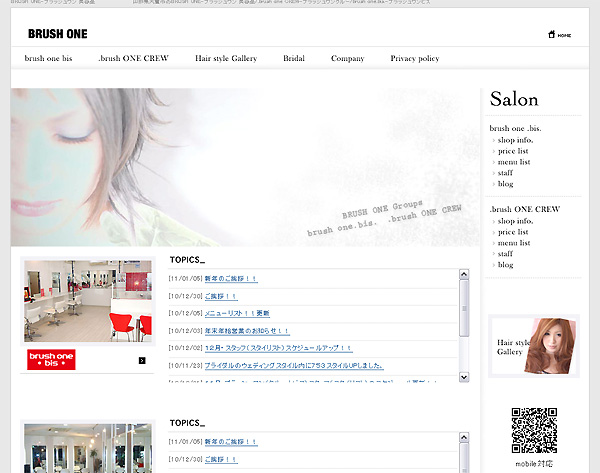Click the brush one .bis. sidebar heading
600x473 pixels.
click(515, 128)
